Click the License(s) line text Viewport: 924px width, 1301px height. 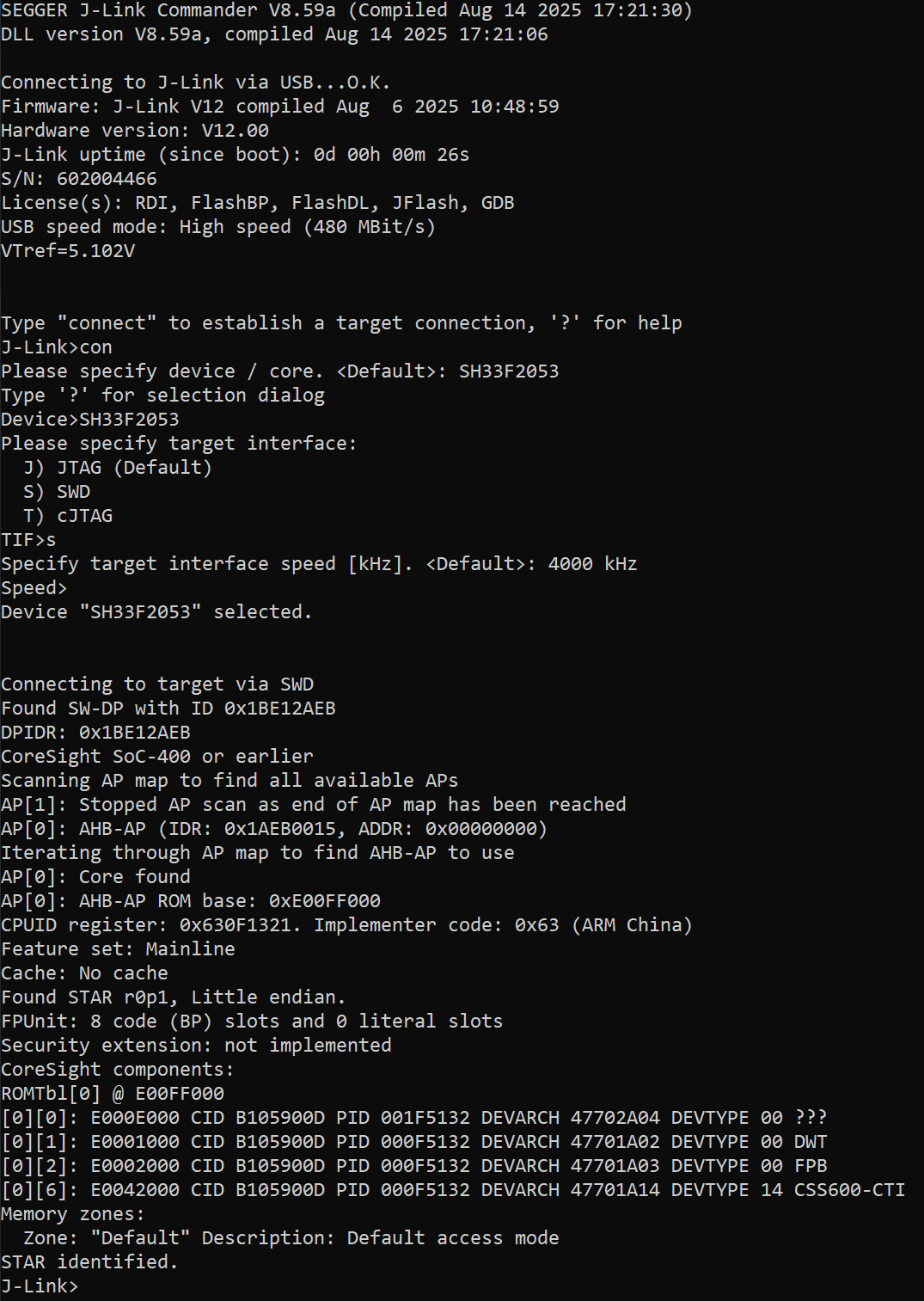258,202
